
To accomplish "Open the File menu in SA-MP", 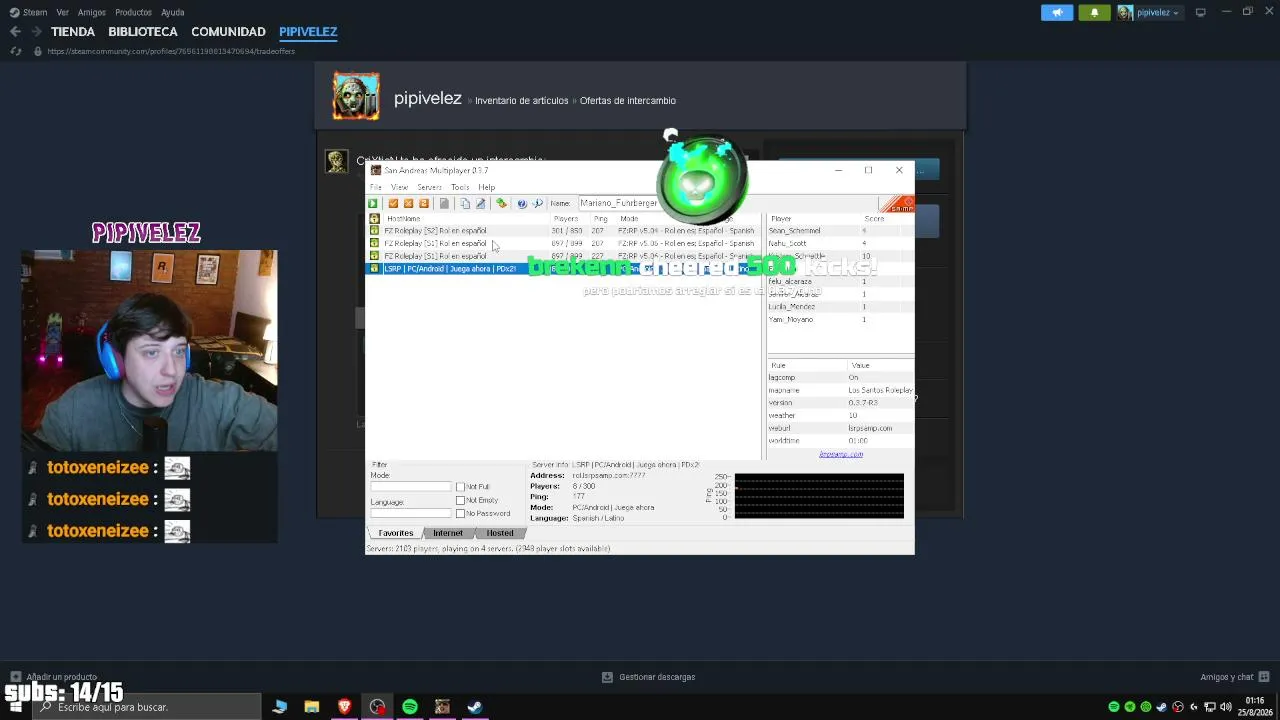I will click(x=376, y=187).
